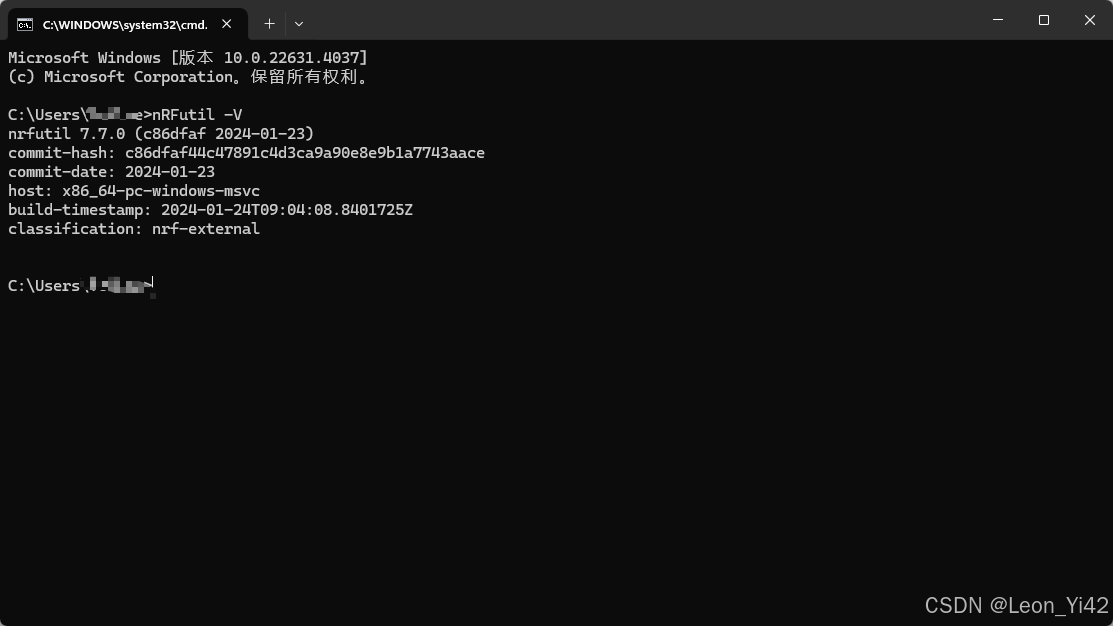Maximize the Windows Terminal window
Screen dimensions: 1113x626
pyautogui.click(x=1043, y=20)
